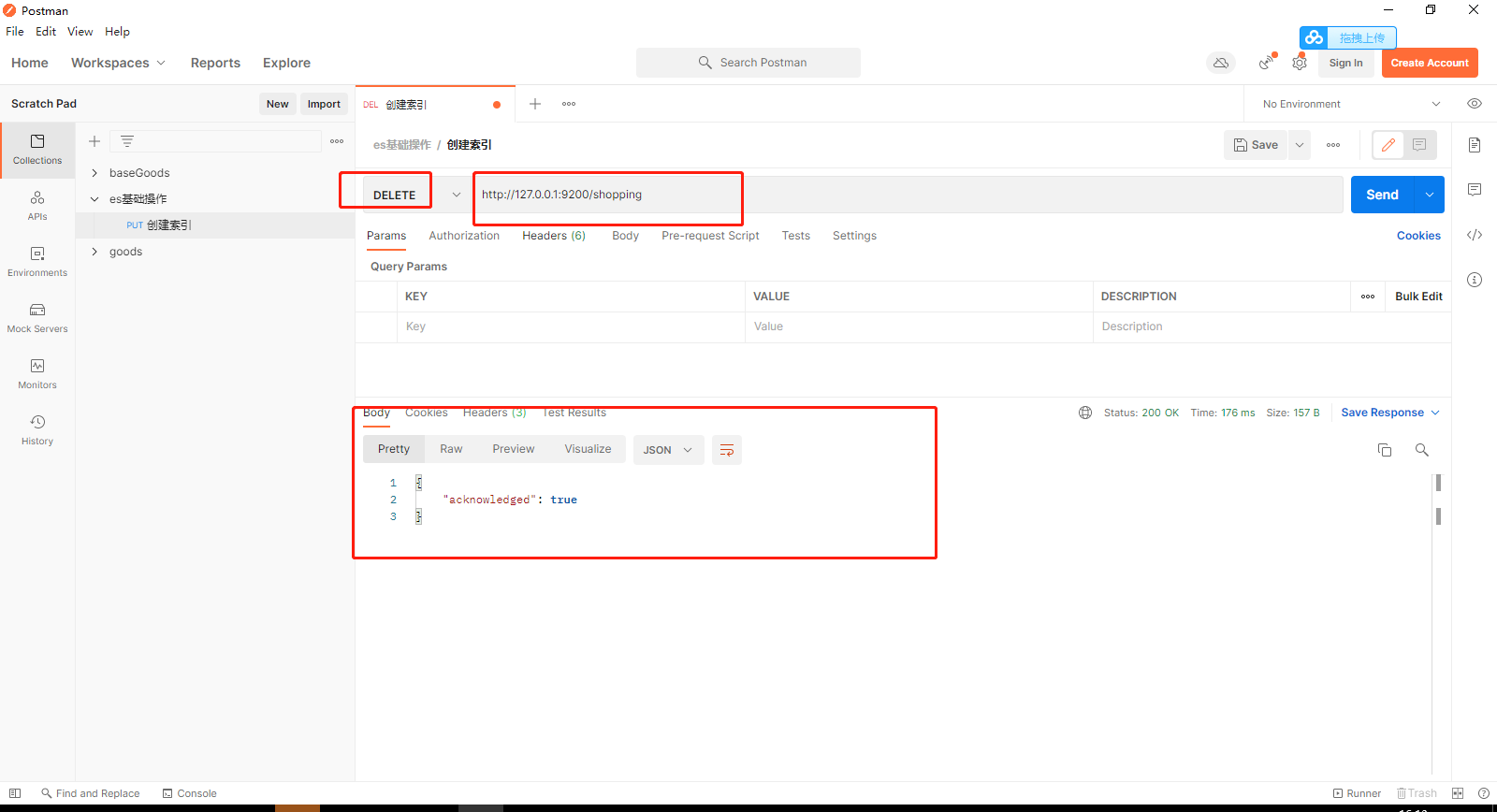Click the Import button
This screenshot has height=812, width=1497.
[x=324, y=104]
